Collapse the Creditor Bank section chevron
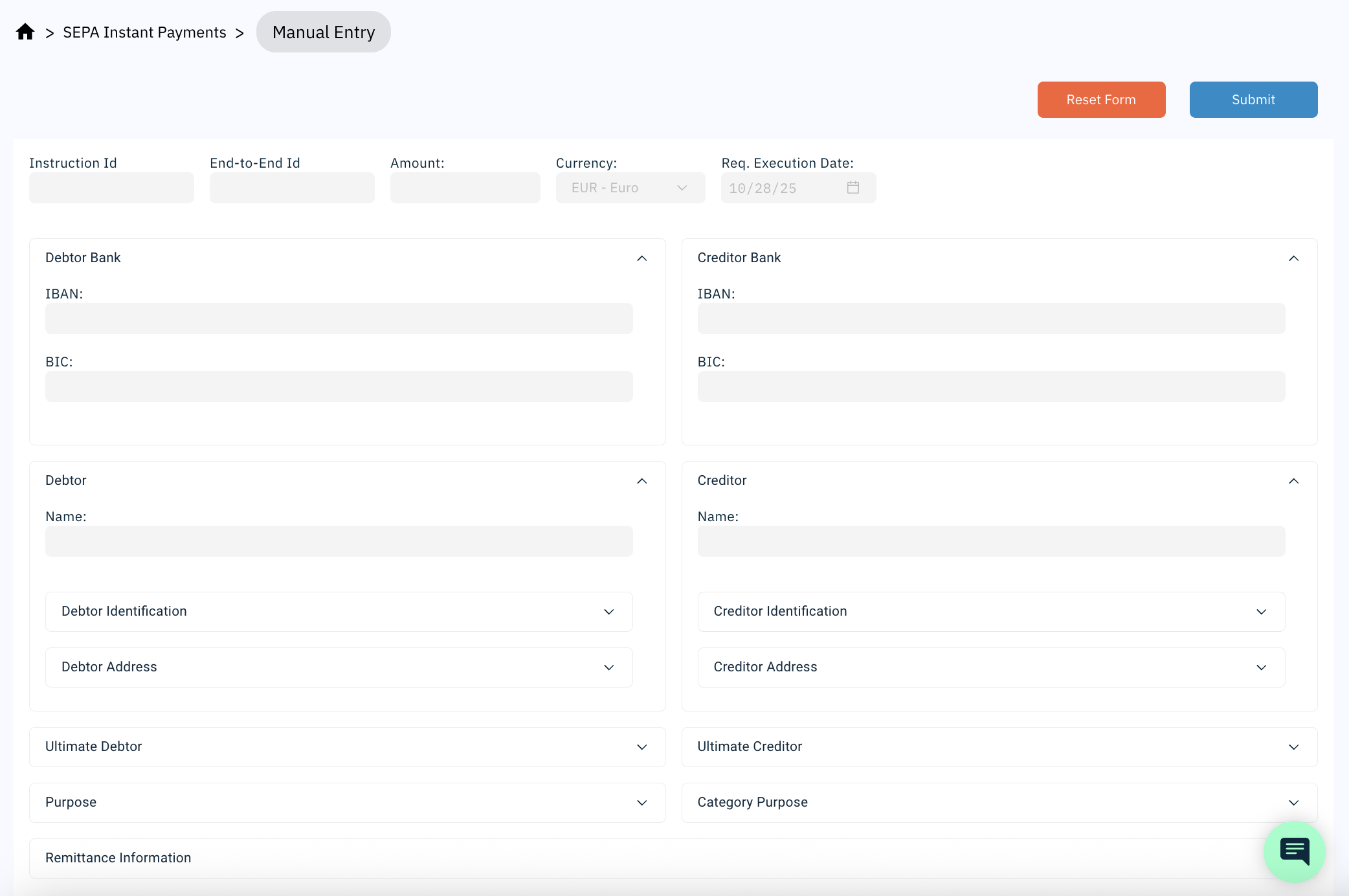 (x=1293, y=258)
